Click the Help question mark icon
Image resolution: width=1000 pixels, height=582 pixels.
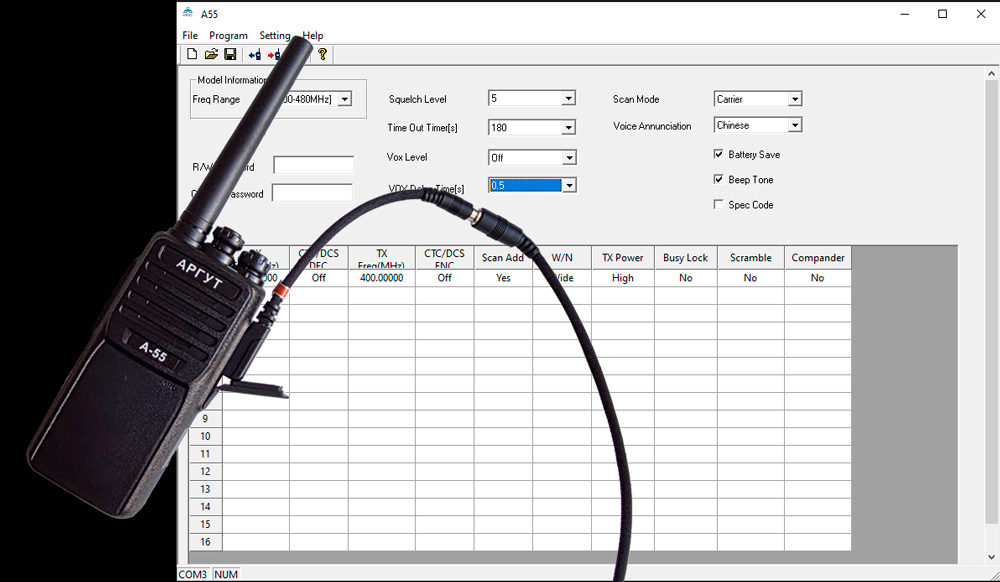point(322,54)
